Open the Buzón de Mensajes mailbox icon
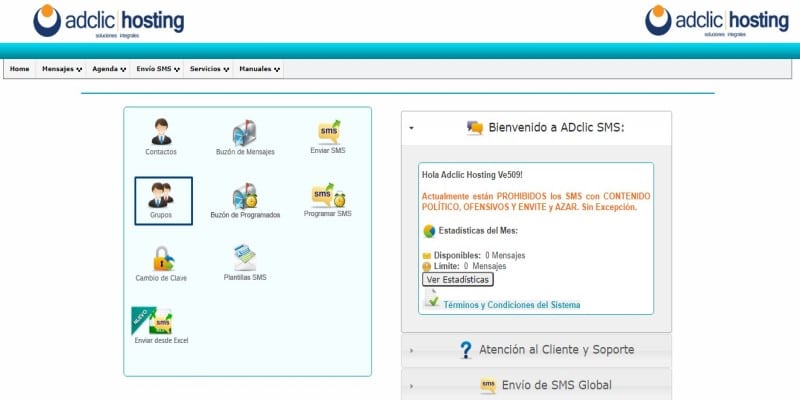Viewport: 800px width, 400px height. click(244, 133)
